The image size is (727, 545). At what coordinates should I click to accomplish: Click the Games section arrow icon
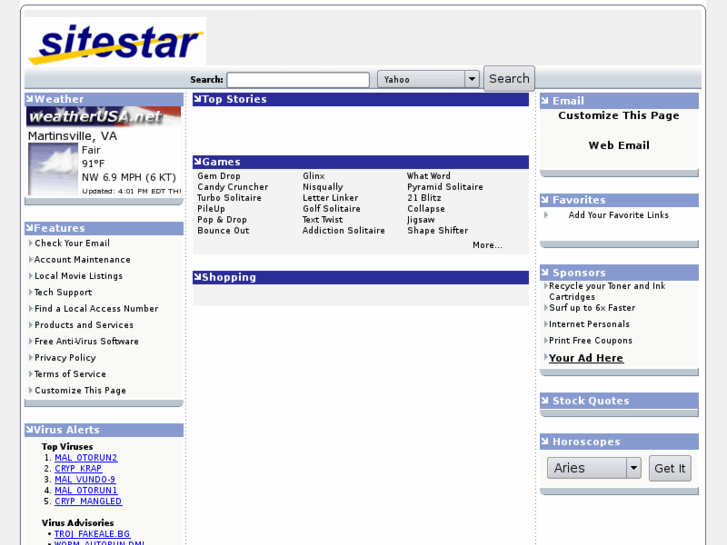198,161
